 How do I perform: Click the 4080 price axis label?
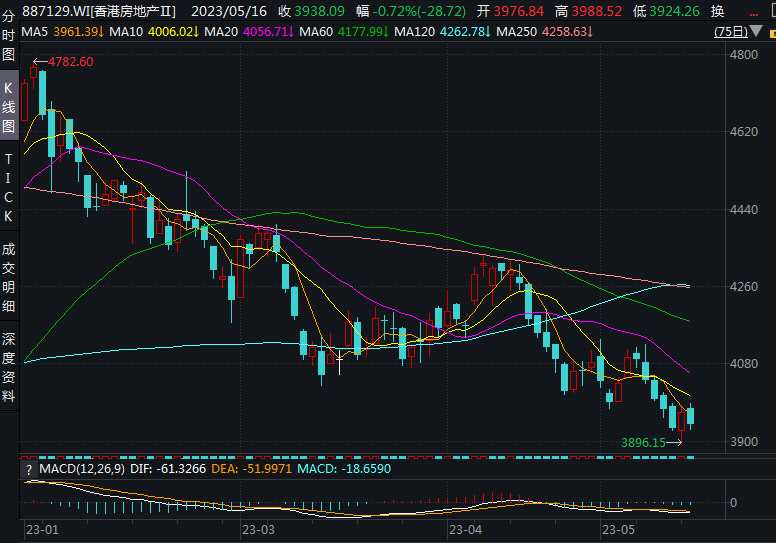point(744,364)
